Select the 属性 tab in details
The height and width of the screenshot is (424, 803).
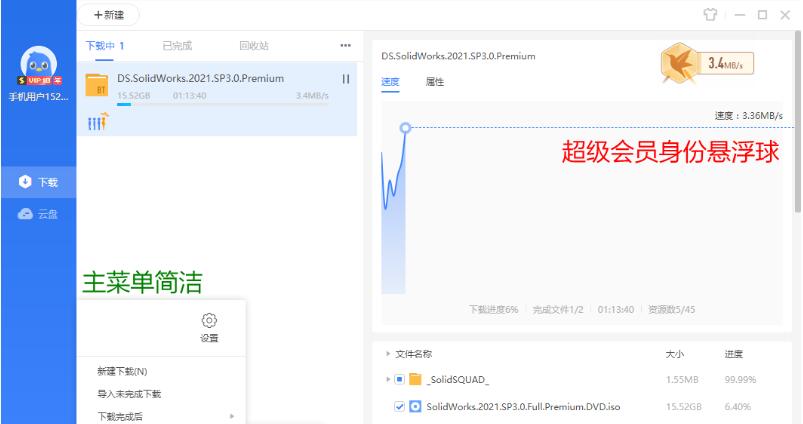[x=435, y=82]
